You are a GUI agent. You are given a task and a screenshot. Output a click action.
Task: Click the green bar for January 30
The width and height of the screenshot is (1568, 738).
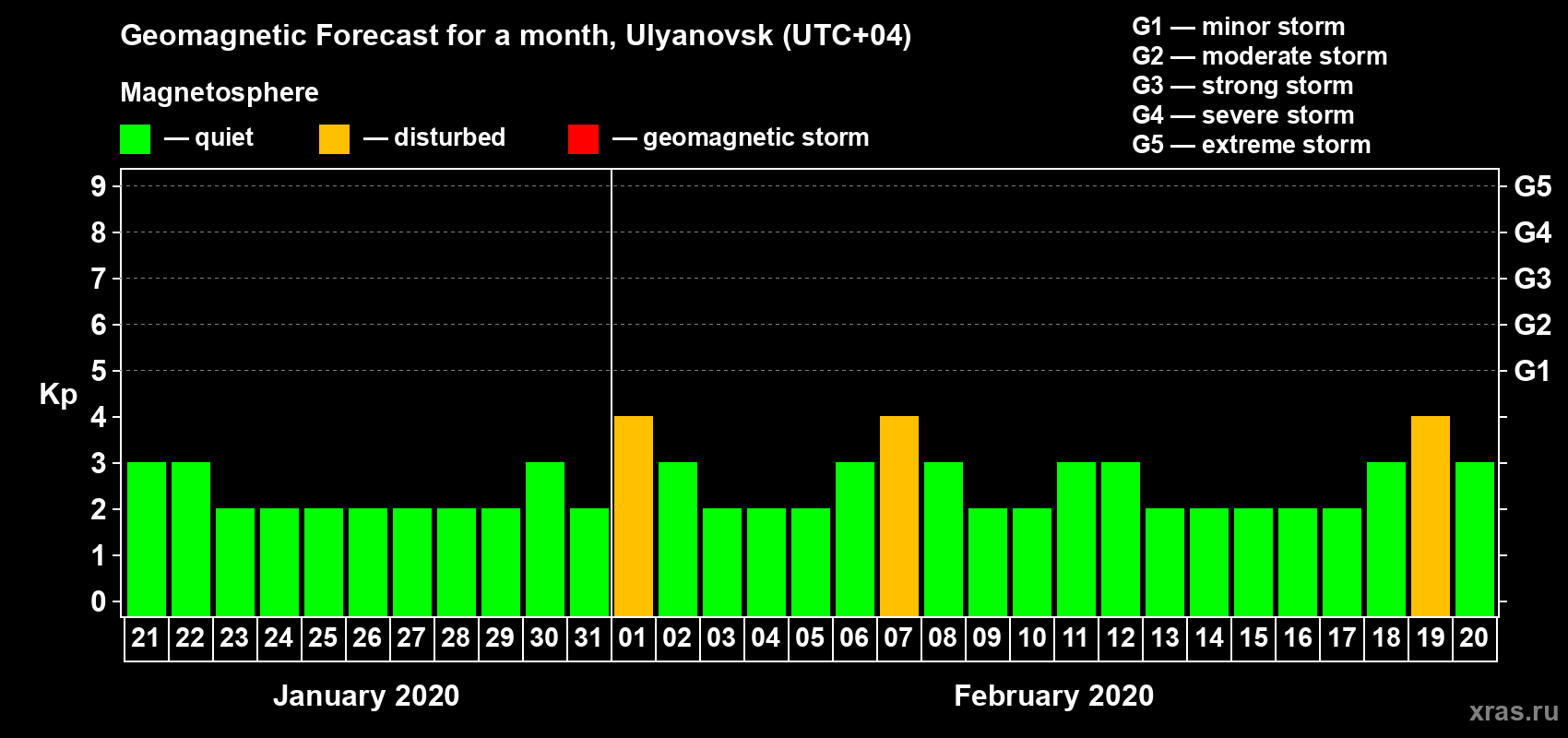[545, 539]
